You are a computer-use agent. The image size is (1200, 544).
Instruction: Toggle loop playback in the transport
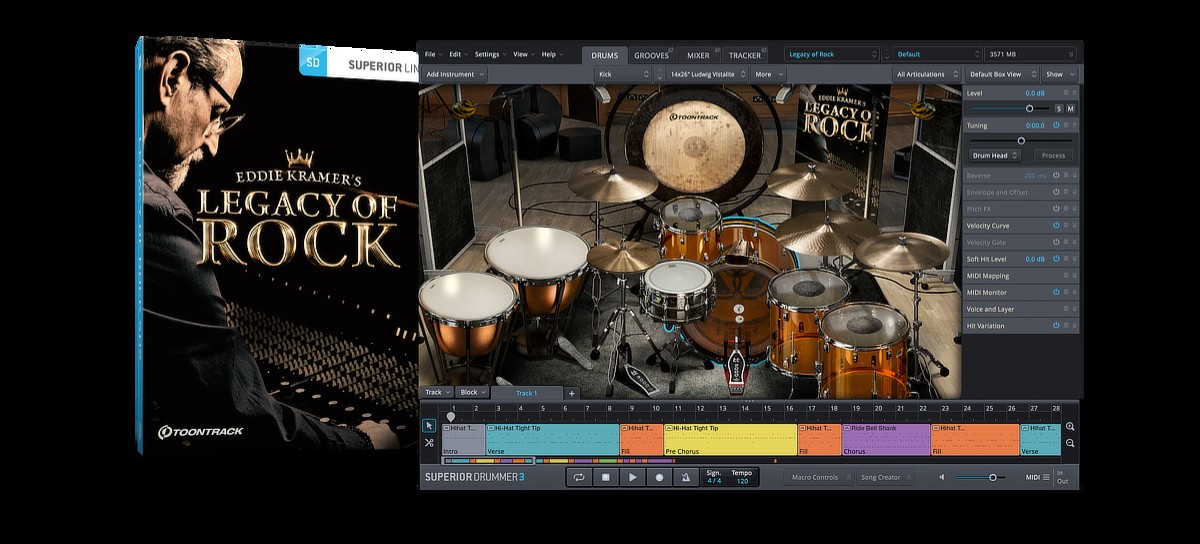(x=578, y=477)
